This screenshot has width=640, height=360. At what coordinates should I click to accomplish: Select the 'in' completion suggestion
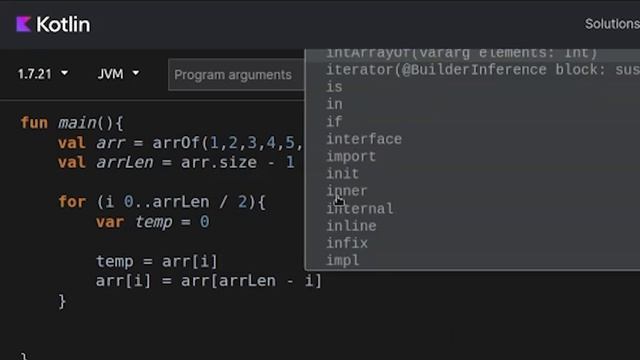click(x=473, y=104)
